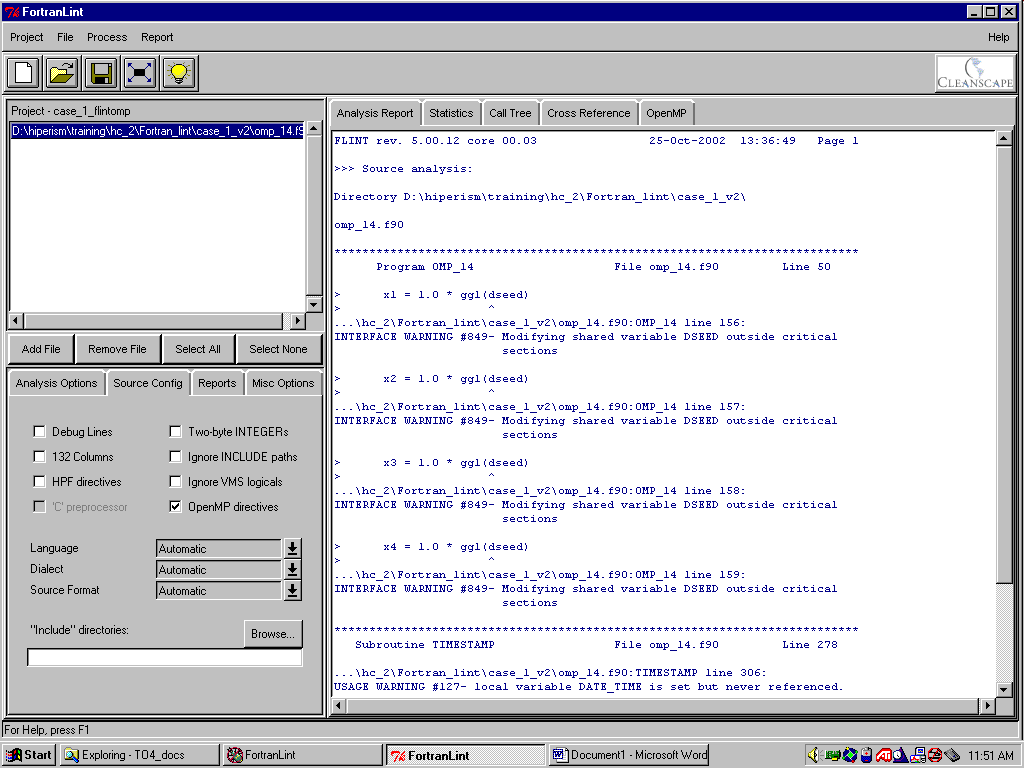Click the four-arrow analysis toolbar icon
This screenshot has height=768, width=1024.
(x=140, y=72)
